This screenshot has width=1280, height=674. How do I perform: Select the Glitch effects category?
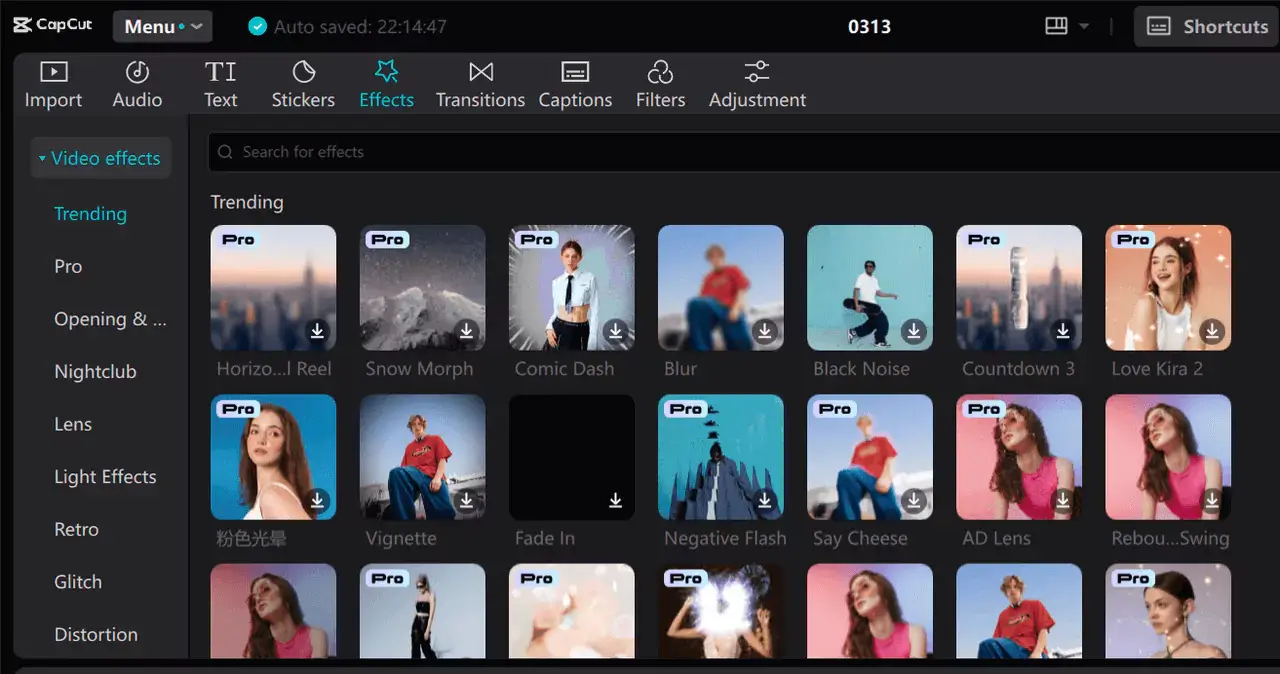click(x=78, y=582)
